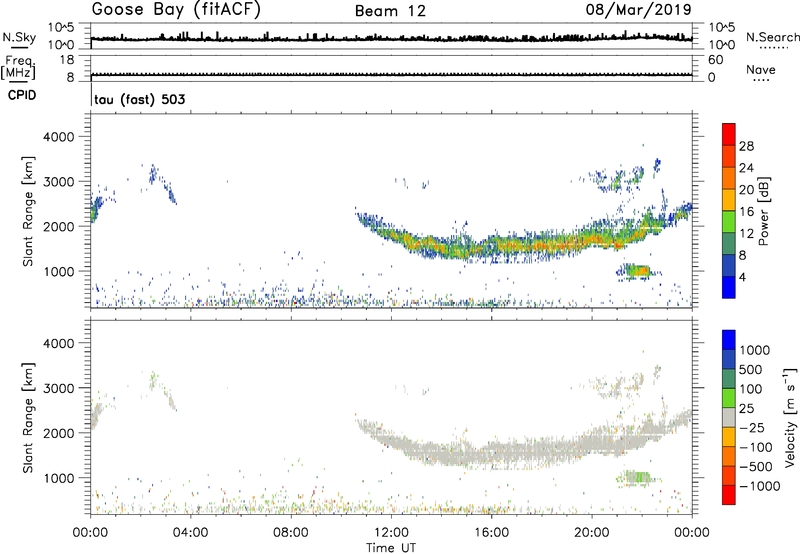The image size is (800, 554).
Task: Click the "Power [dB]" color bar title
Action: (763, 211)
